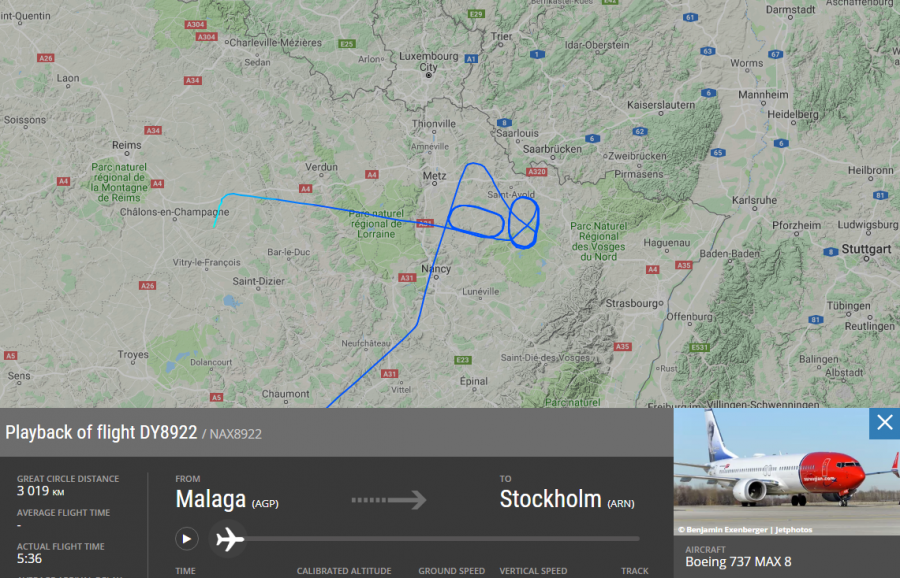Click the airplane icon on the playback timeline
The image size is (900, 578).
click(229, 540)
